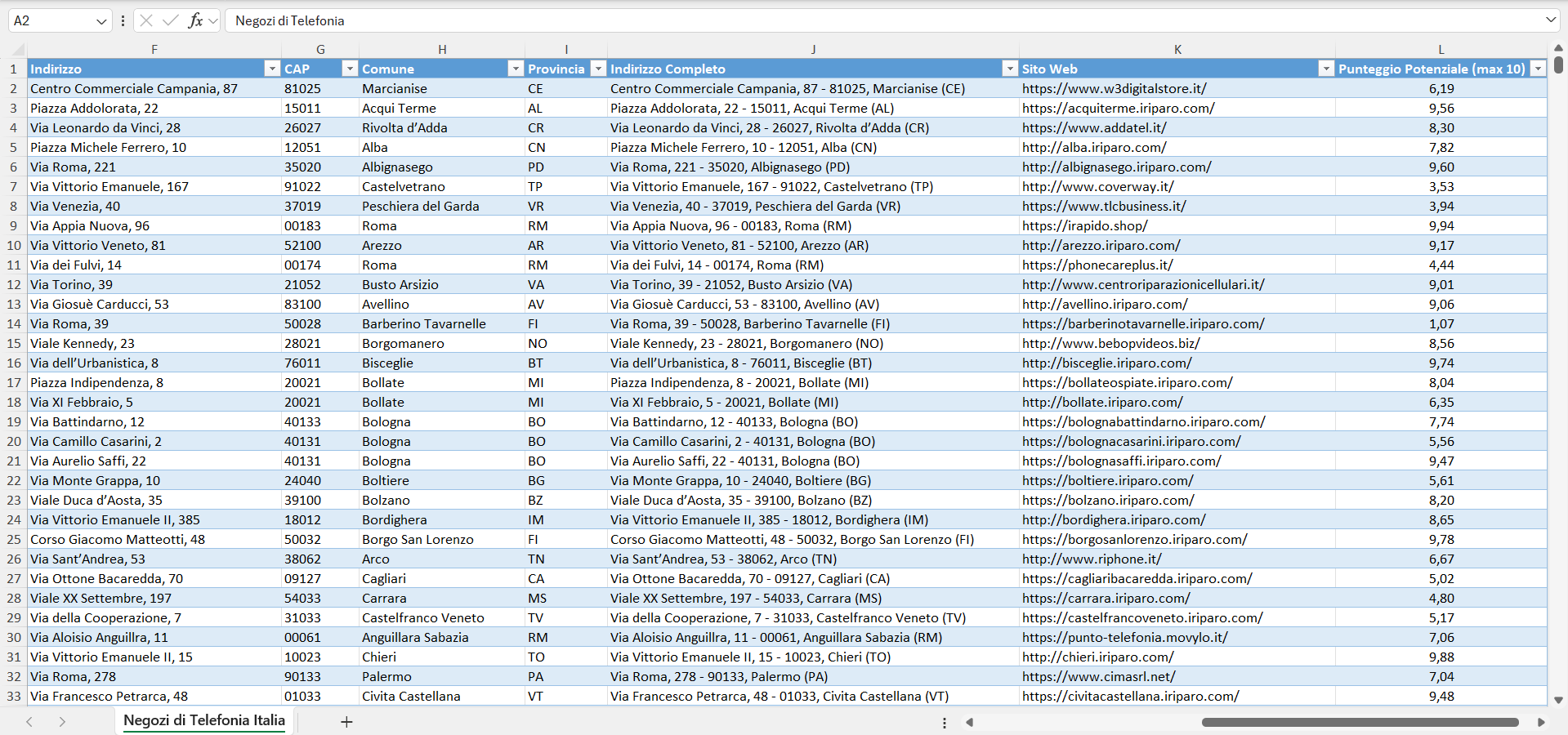Select row 16 header
Screen dimensions: 1568x735
click(14, 363)
